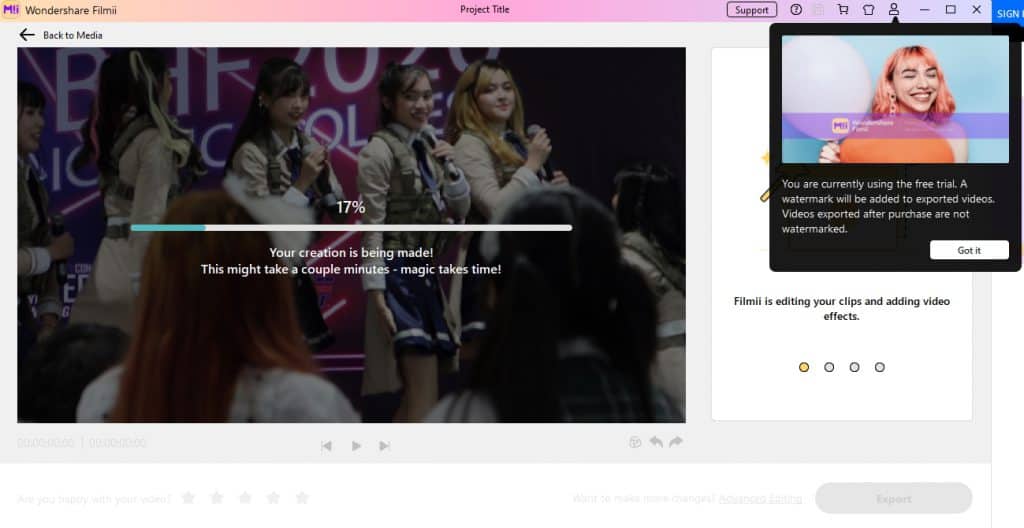Image resolution: width=1024 pixels, height=528 pixels.
Task: Click the redo arrow below the preview
Action: click(676, 442)
